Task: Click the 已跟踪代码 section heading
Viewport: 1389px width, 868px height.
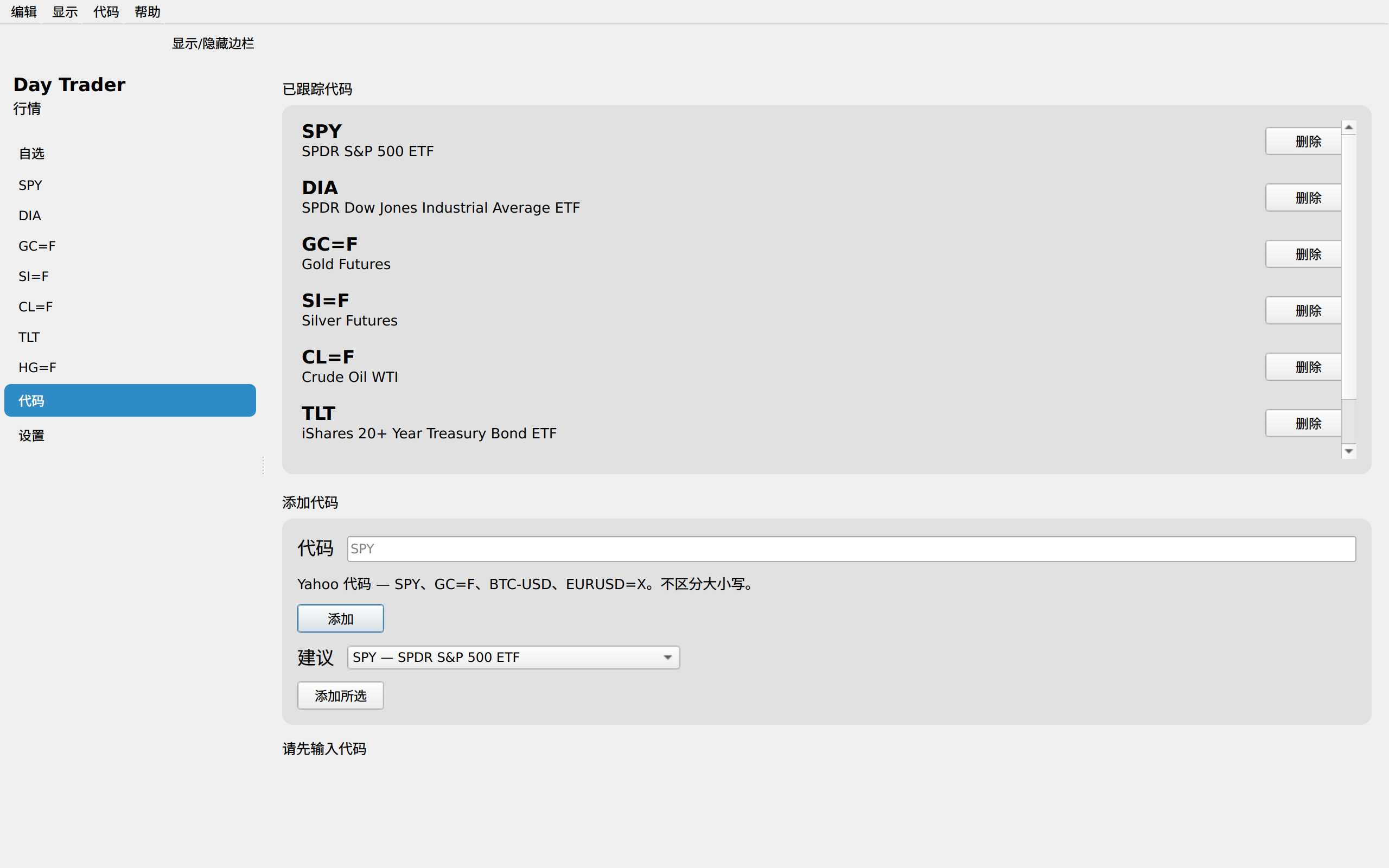Action: pyautogui.click(x=317, y=90)
